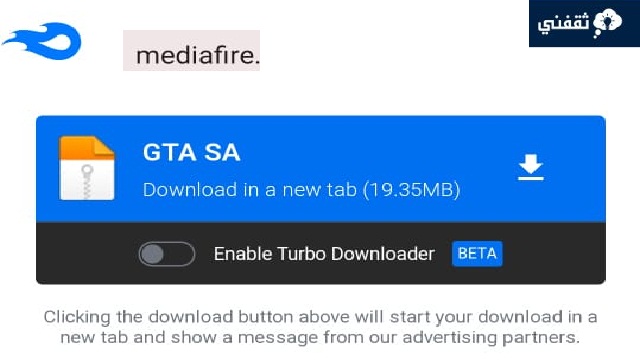Click the GTA SA zip file icon
The height and width of the screenshot is (361, 640).
pyautogui.click(x=87, y=168)
